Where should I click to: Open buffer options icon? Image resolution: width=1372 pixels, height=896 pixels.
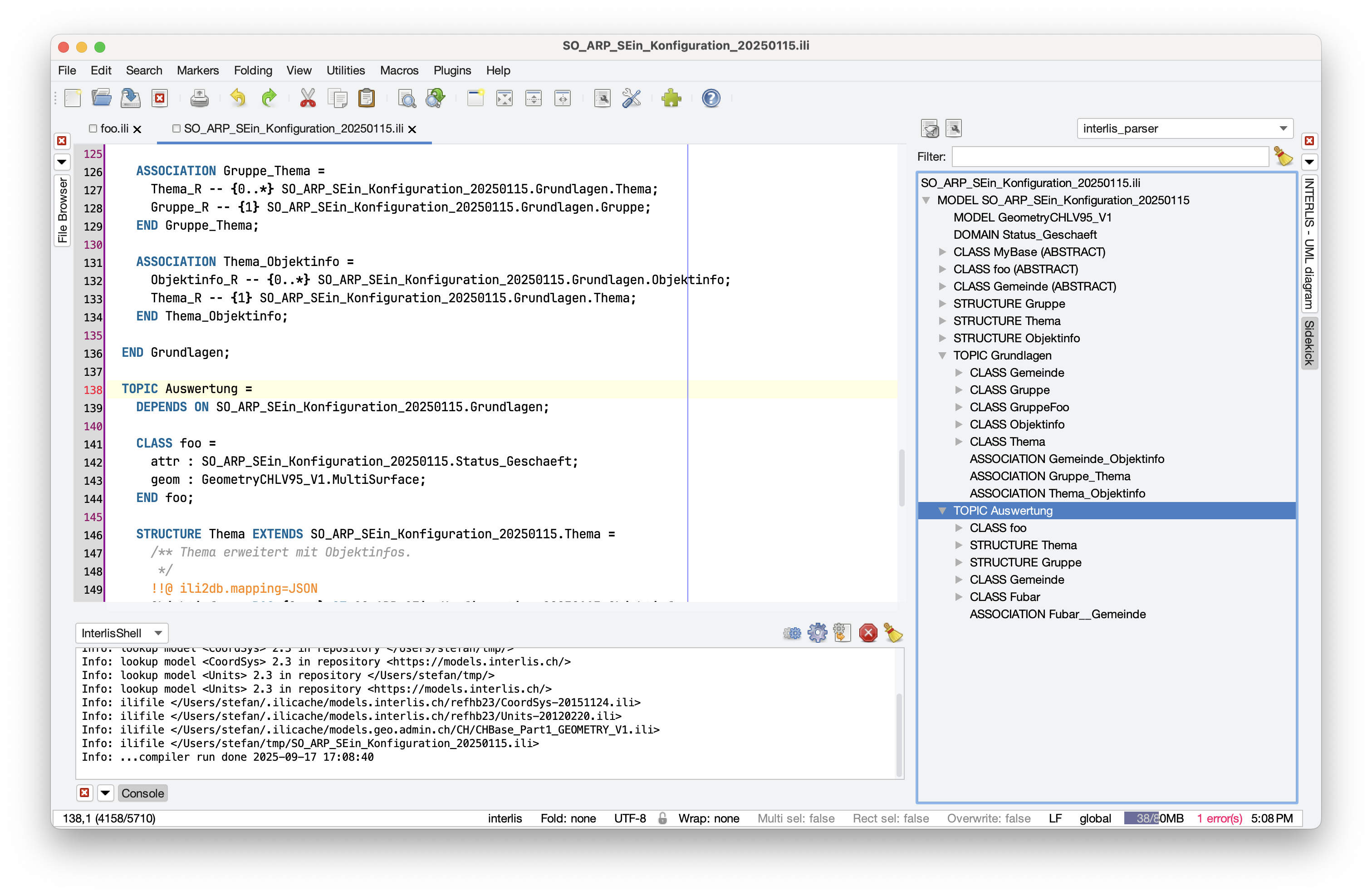click(x=603, y=98)
